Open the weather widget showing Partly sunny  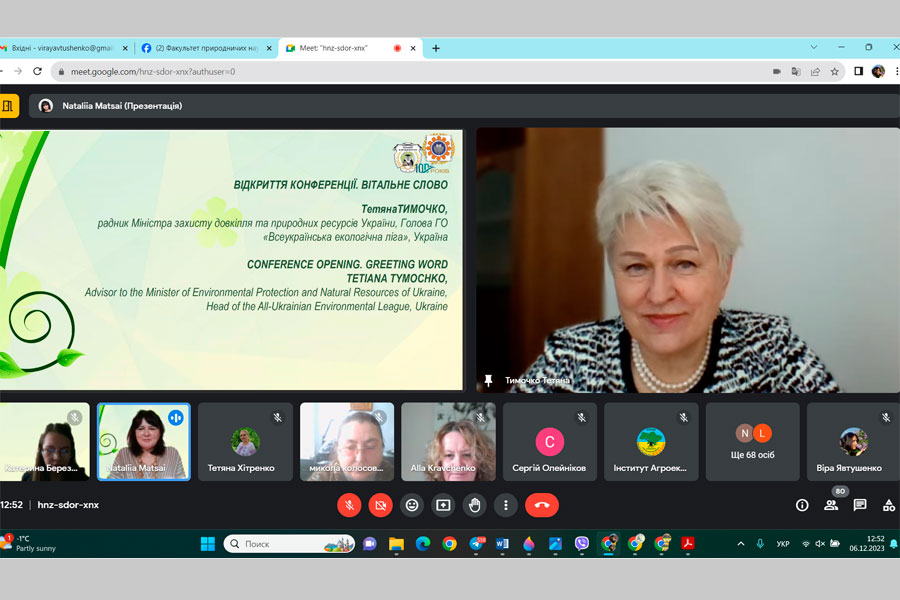click(29, 544)
